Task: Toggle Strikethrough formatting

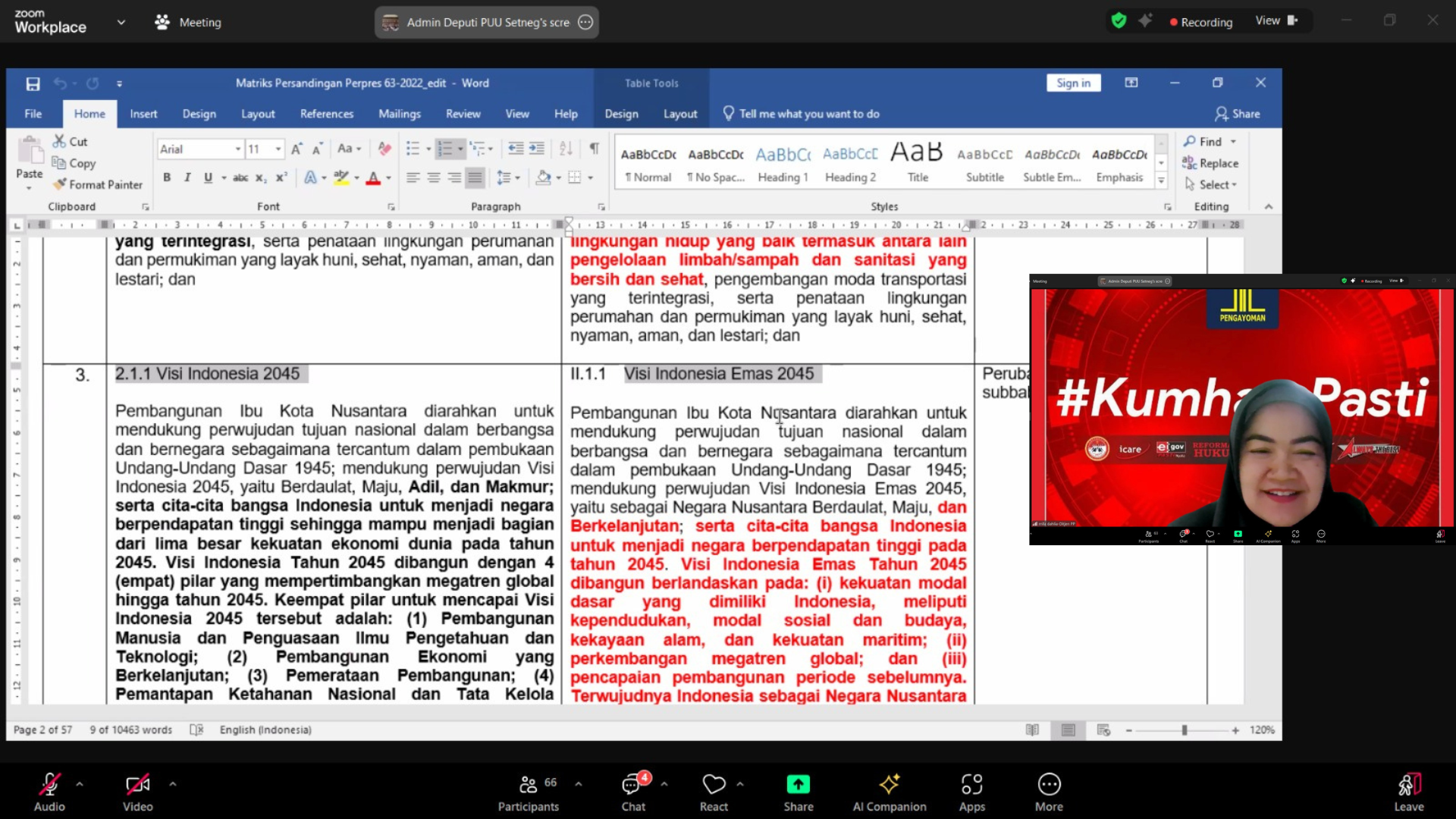Action: [x=240, y=177]
